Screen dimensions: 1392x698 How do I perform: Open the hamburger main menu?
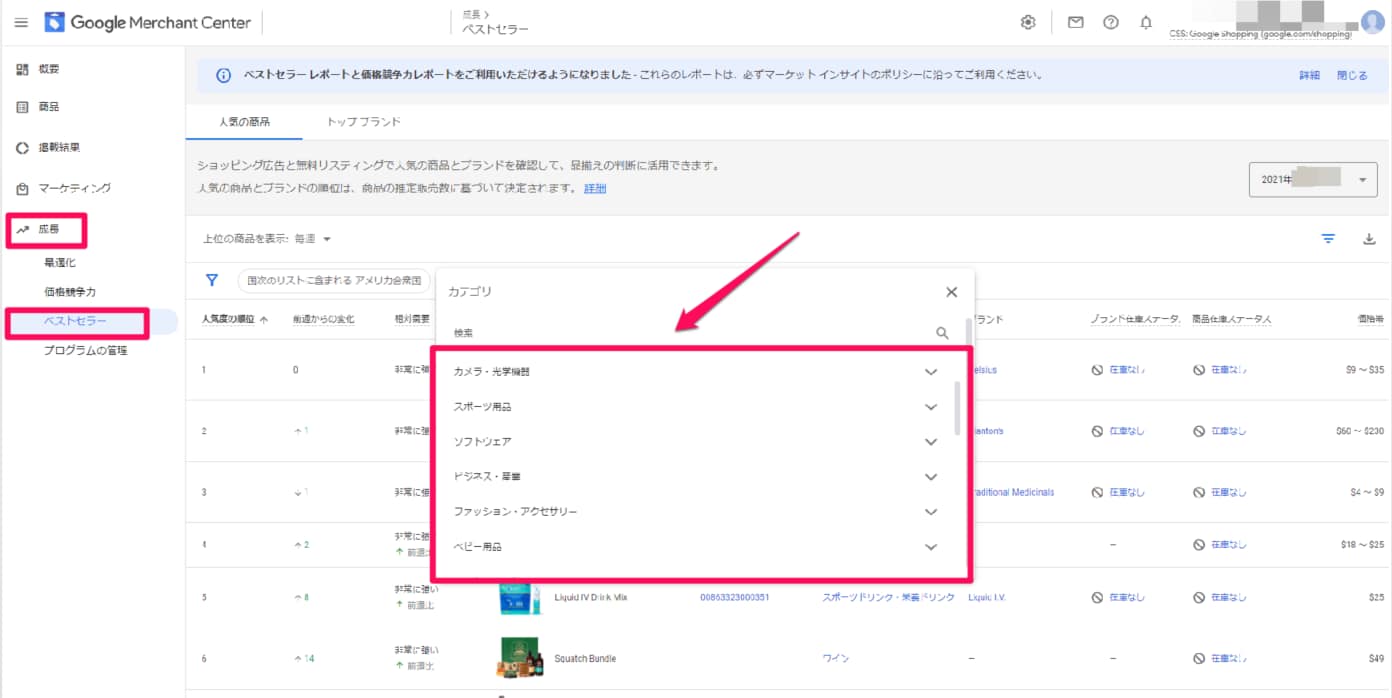(21, 22)
